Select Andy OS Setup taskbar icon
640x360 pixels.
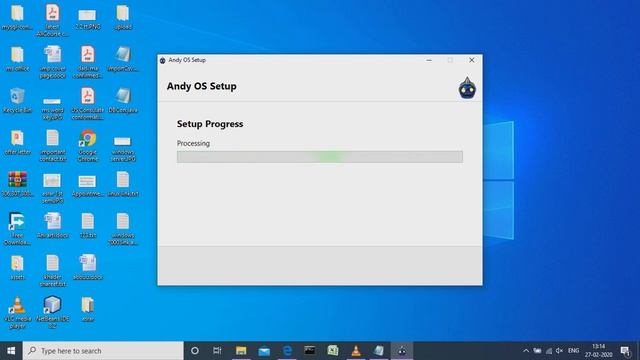[402, 351]
